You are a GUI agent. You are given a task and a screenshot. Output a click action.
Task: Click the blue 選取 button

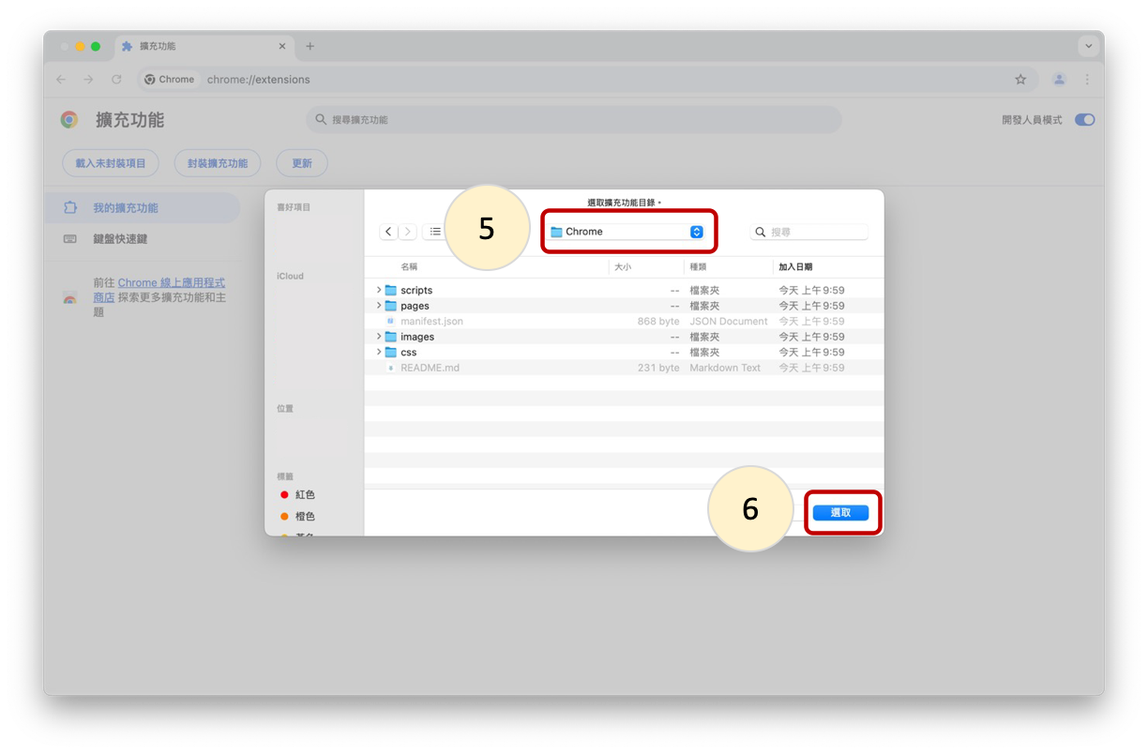pyautogui.click(x=840, y=513)
